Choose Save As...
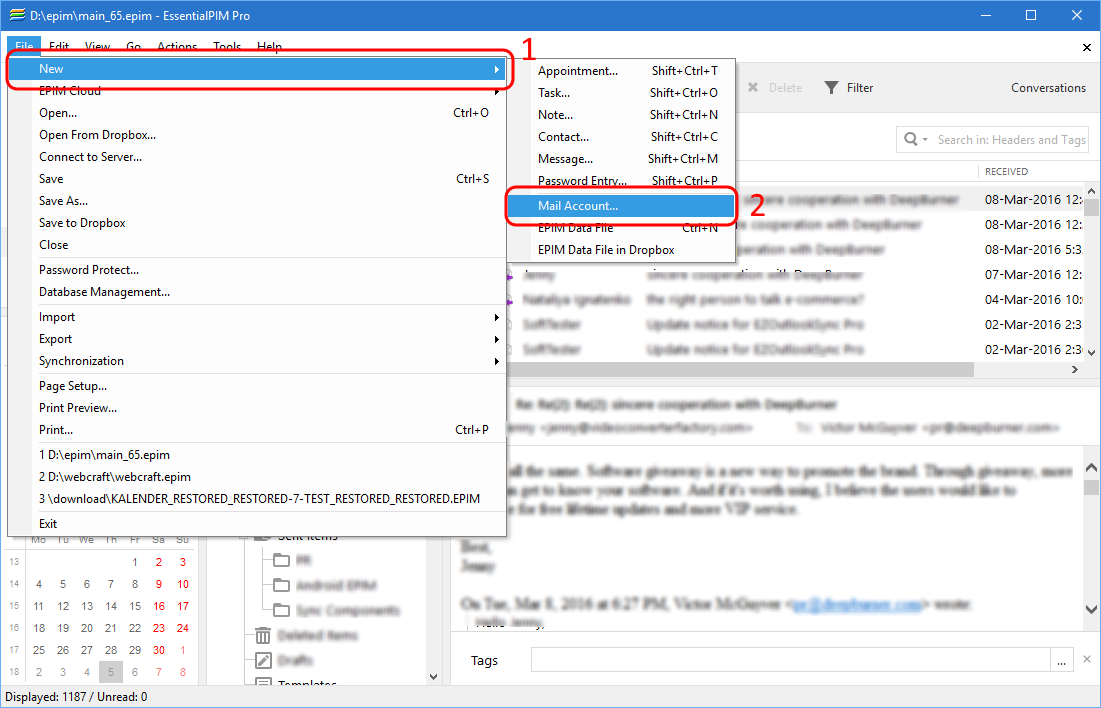Image resolution: width=1101 pixels, height=708 pixels. 257,201
